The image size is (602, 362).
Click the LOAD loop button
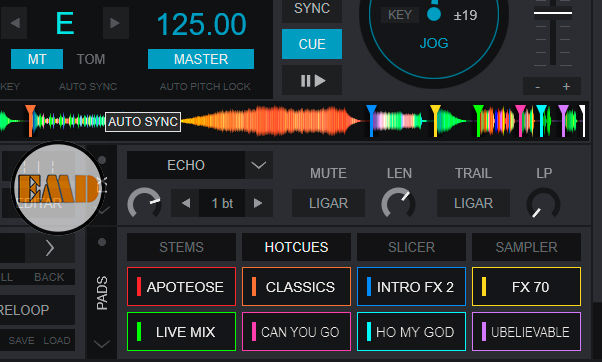point(57,341)
